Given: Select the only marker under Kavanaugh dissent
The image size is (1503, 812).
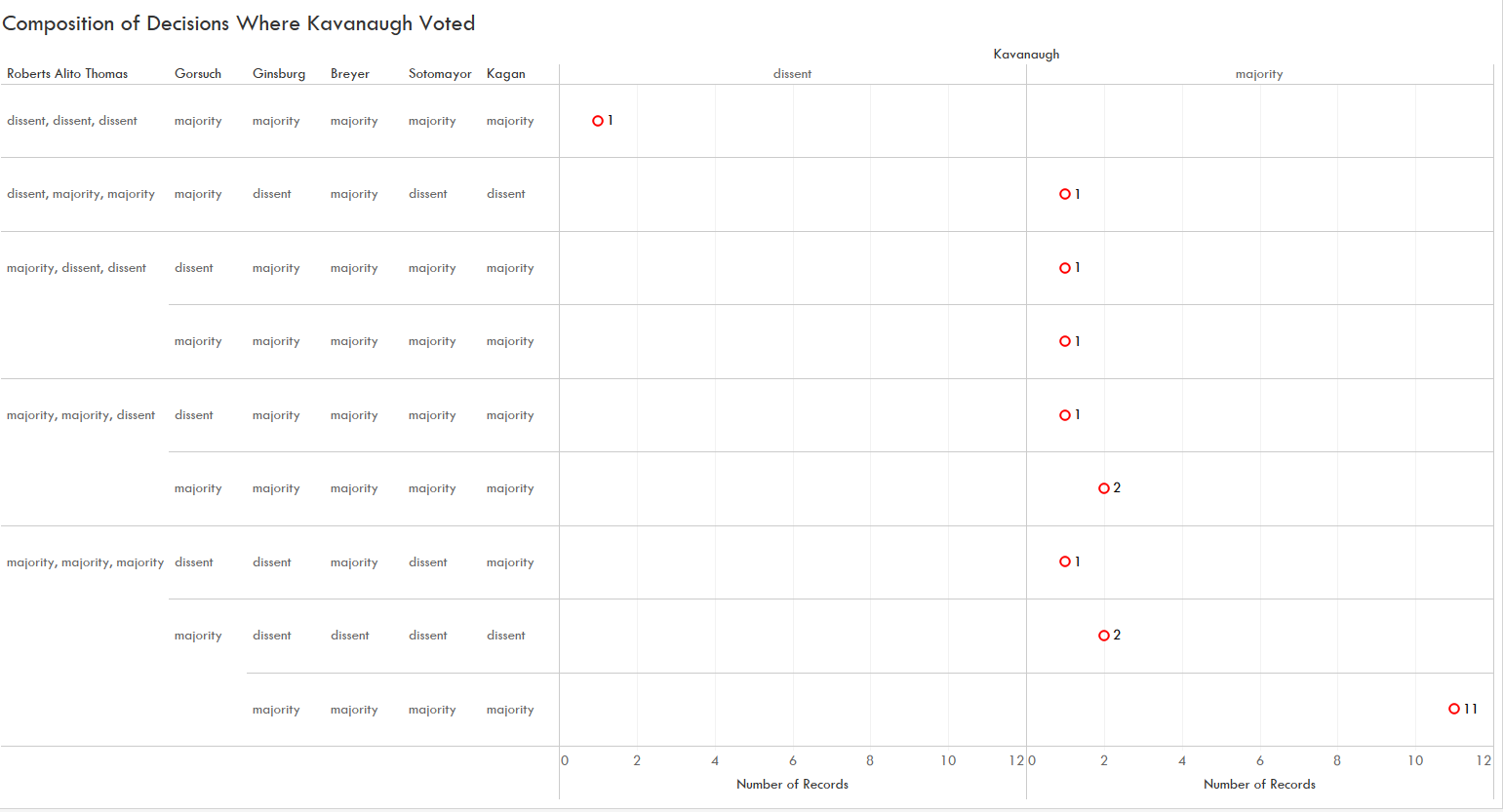Looking at the screenshot, I should point(598,121).
